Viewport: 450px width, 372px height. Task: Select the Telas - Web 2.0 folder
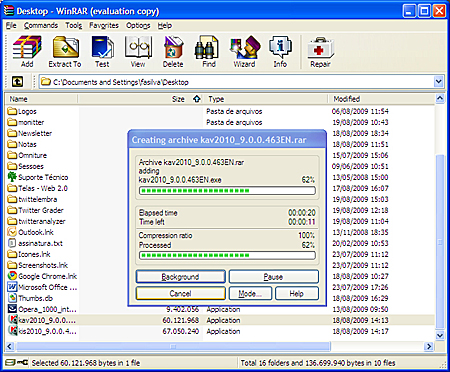220,188
